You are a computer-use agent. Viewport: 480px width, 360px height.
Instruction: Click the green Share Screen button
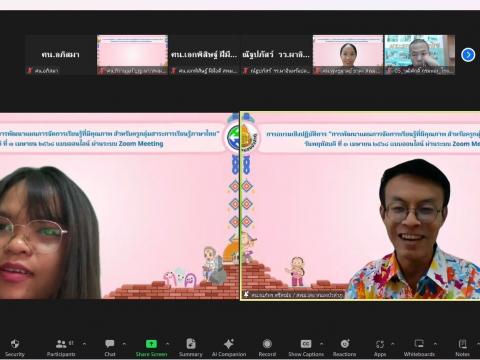[151, 348]
